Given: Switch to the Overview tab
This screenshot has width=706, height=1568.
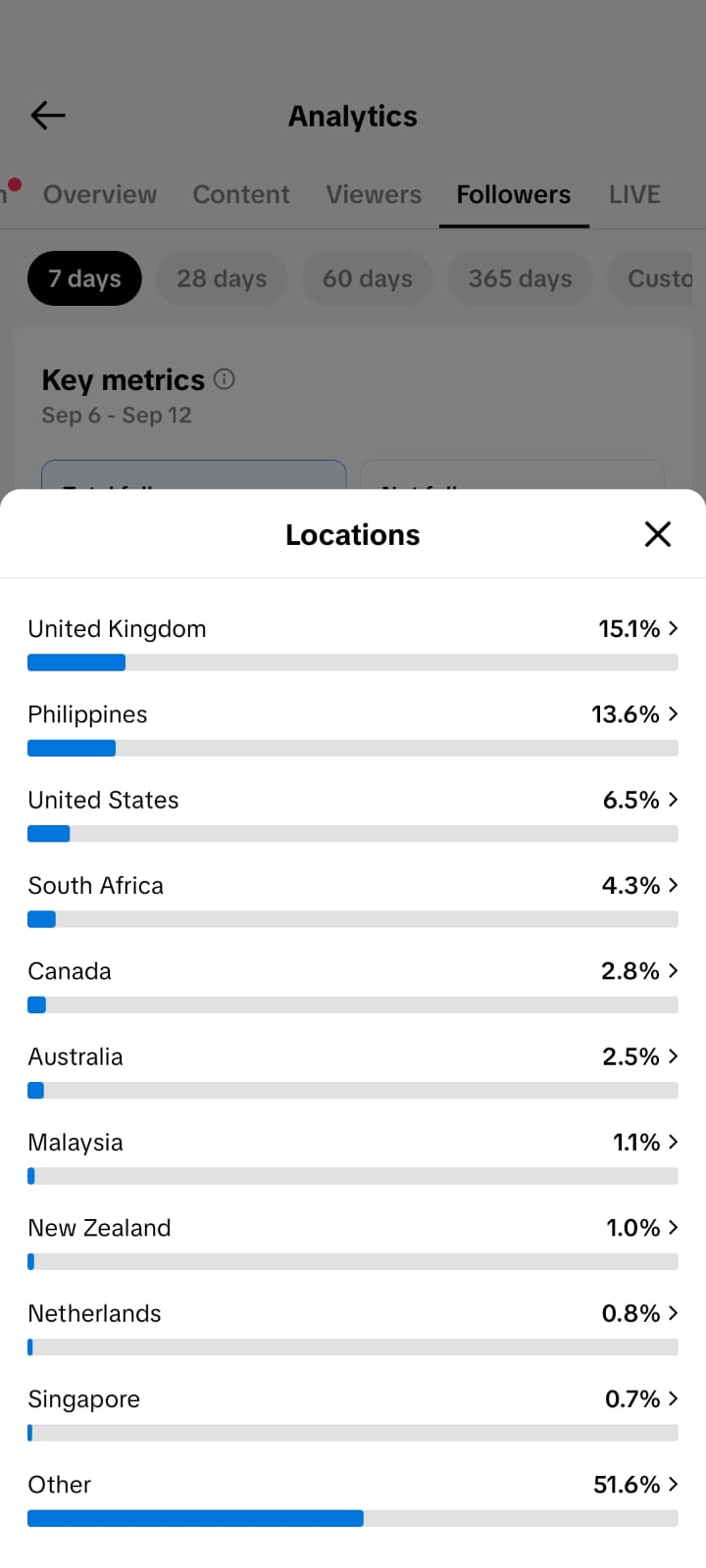Looking at the screenshot, I should tap(100, 194).
